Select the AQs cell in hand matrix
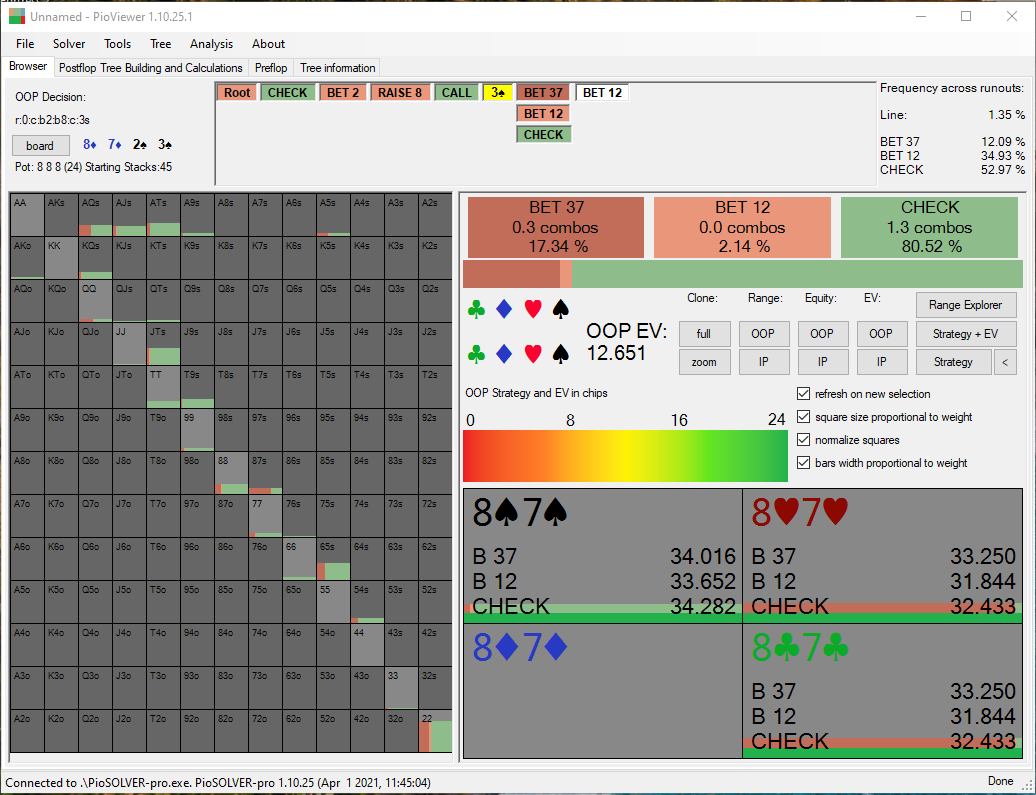This screenshot has height=795, width=1036. pos(95,215)
